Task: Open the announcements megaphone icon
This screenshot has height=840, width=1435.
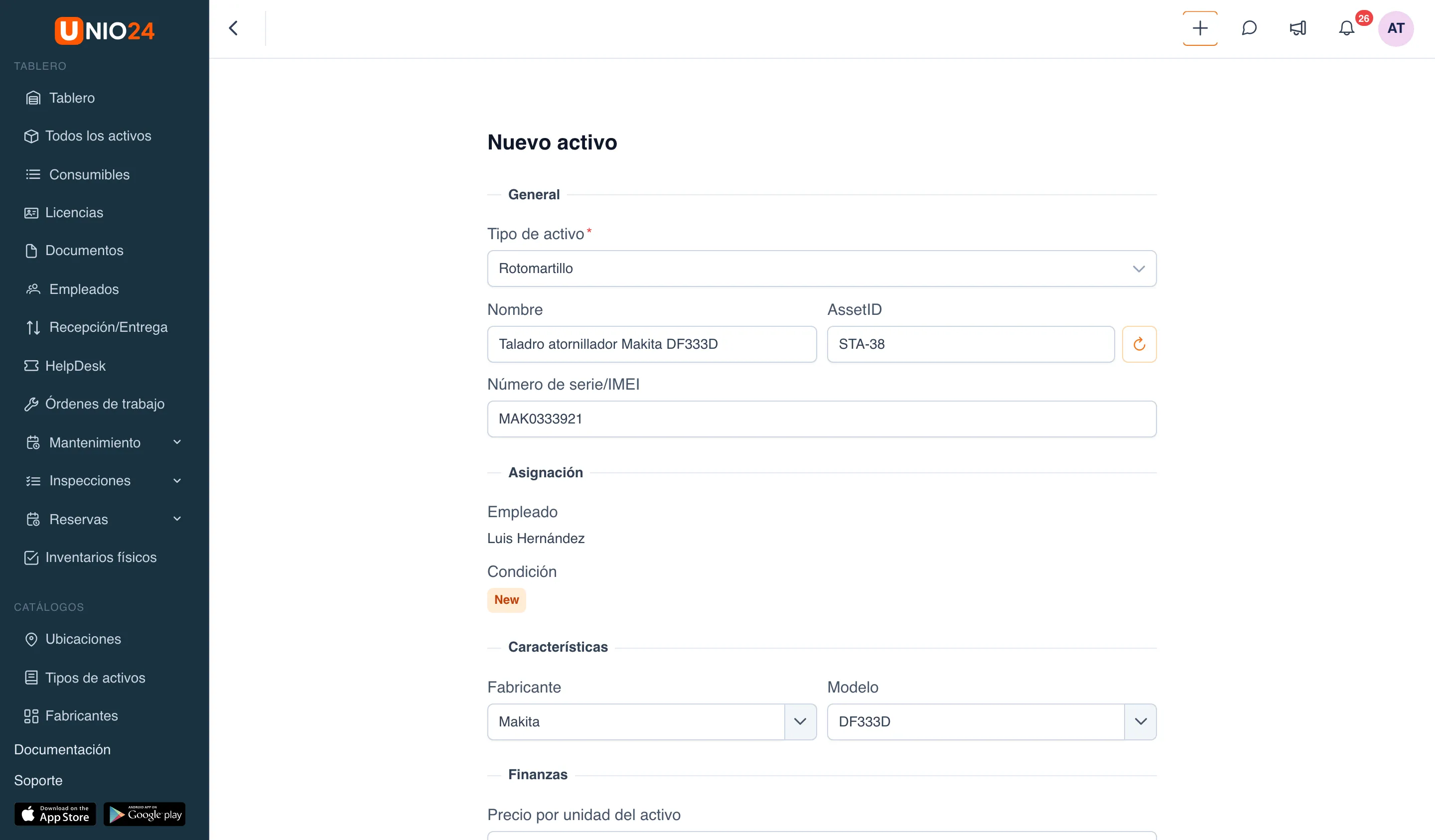Action: click(1298, 28)
